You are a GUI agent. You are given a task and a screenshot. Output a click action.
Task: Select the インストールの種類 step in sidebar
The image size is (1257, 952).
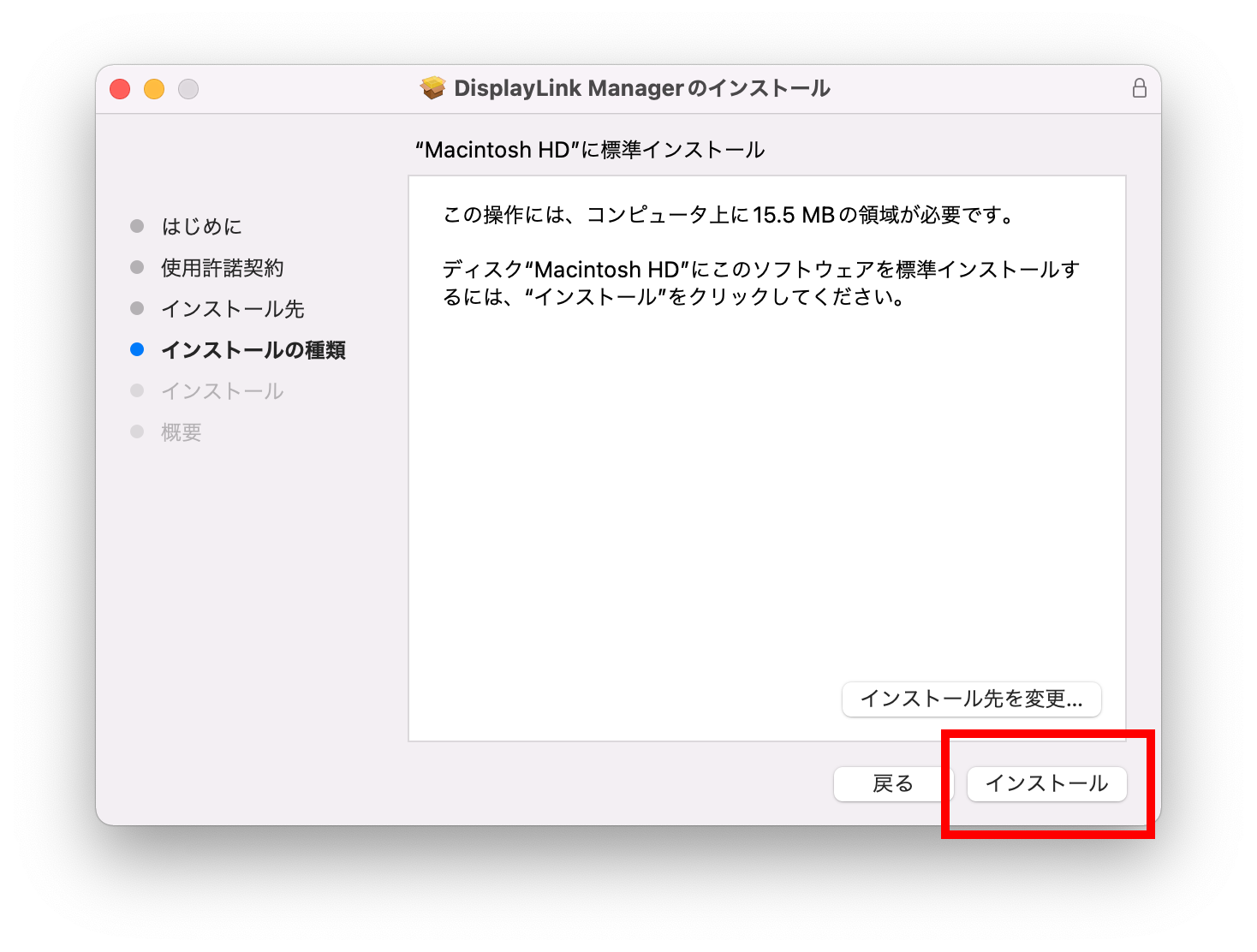pos(253,349)
